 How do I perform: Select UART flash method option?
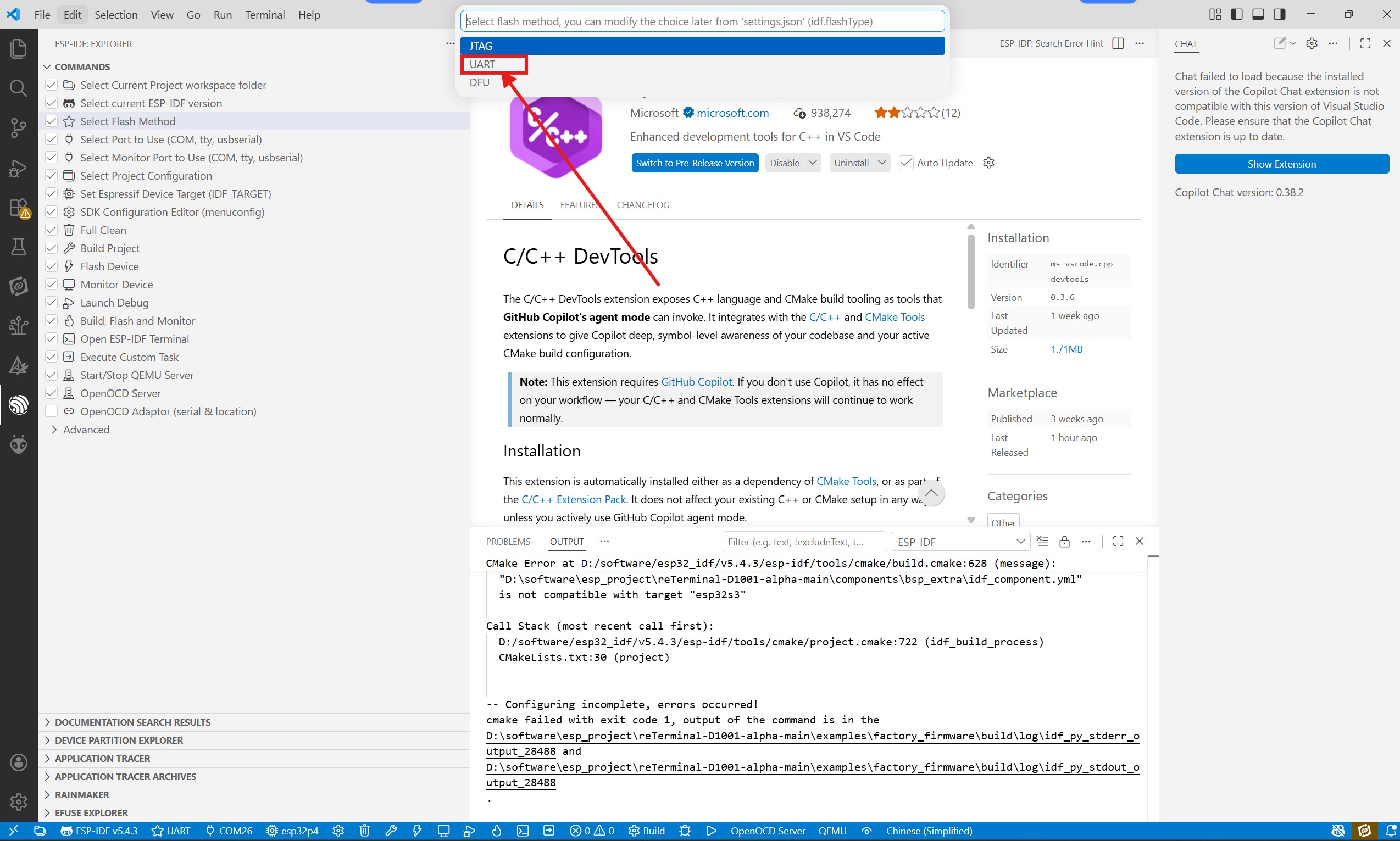coord(482,65)
